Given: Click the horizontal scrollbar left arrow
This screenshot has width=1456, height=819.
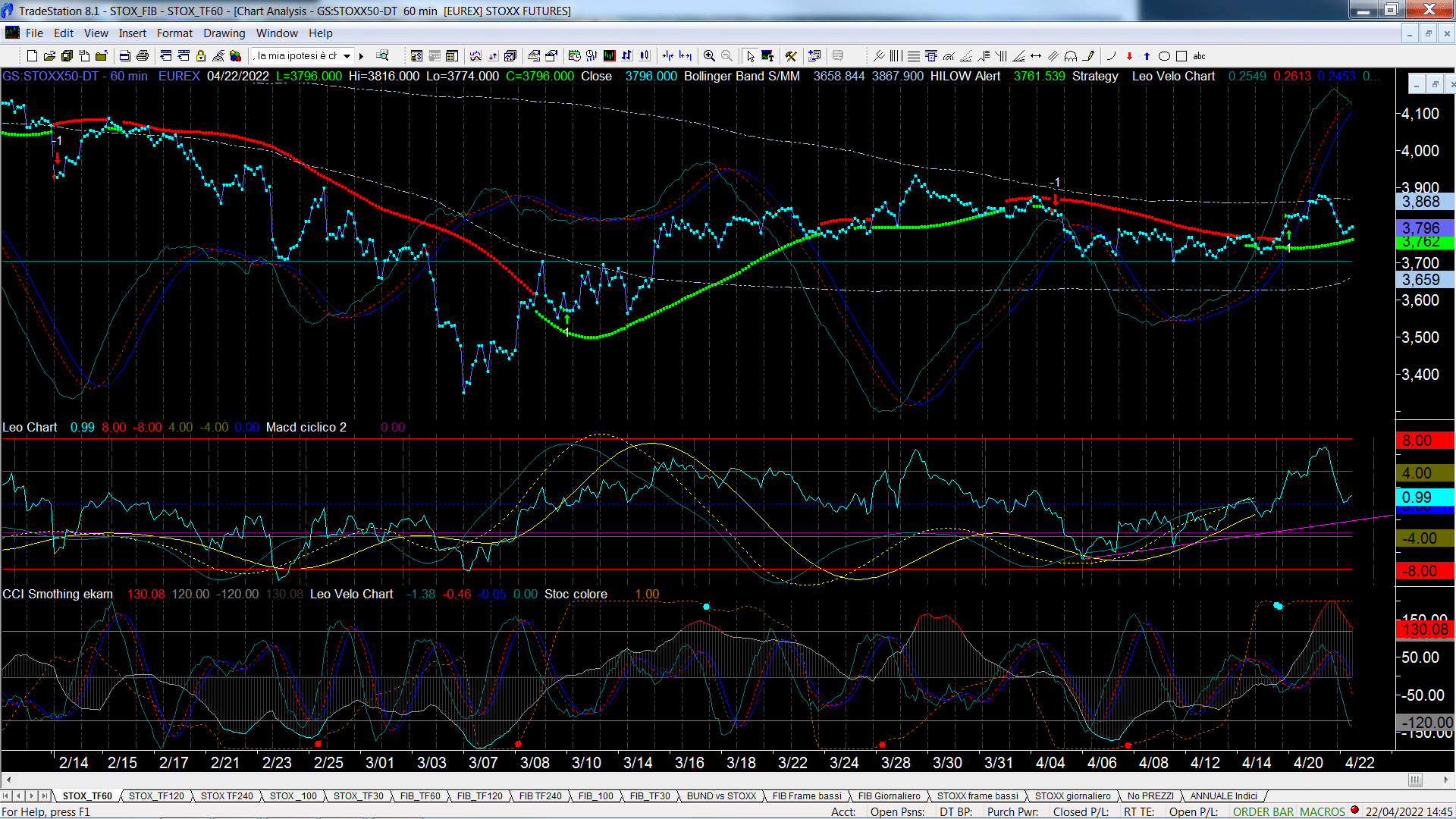Looking at the screenshot, I should tap(8, 780).
